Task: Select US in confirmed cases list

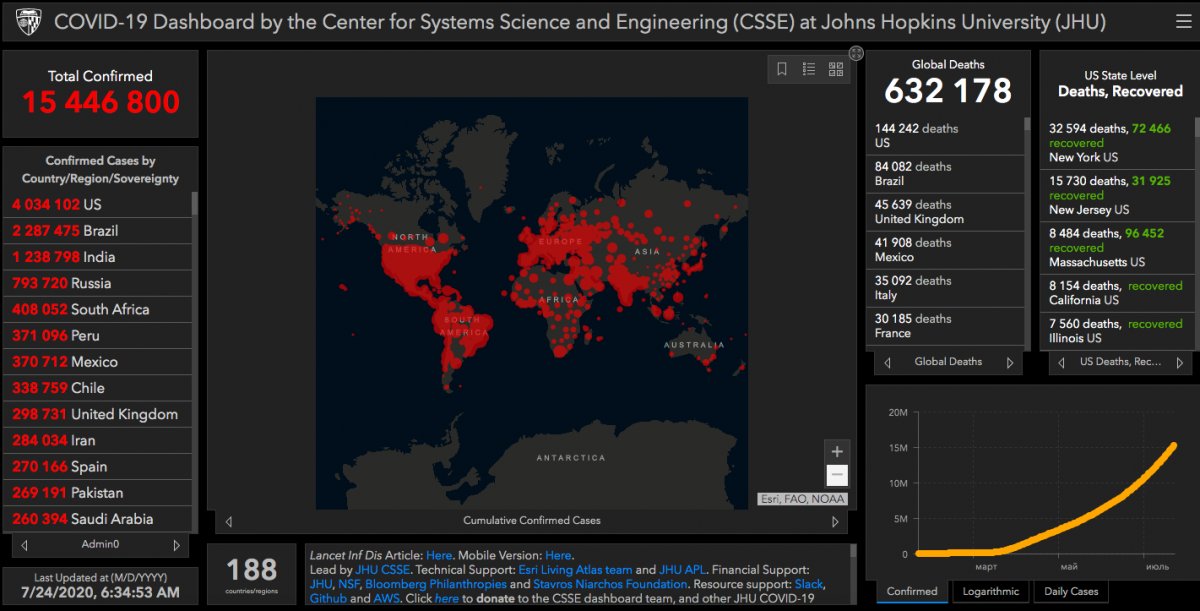Action: click(98, 204)
